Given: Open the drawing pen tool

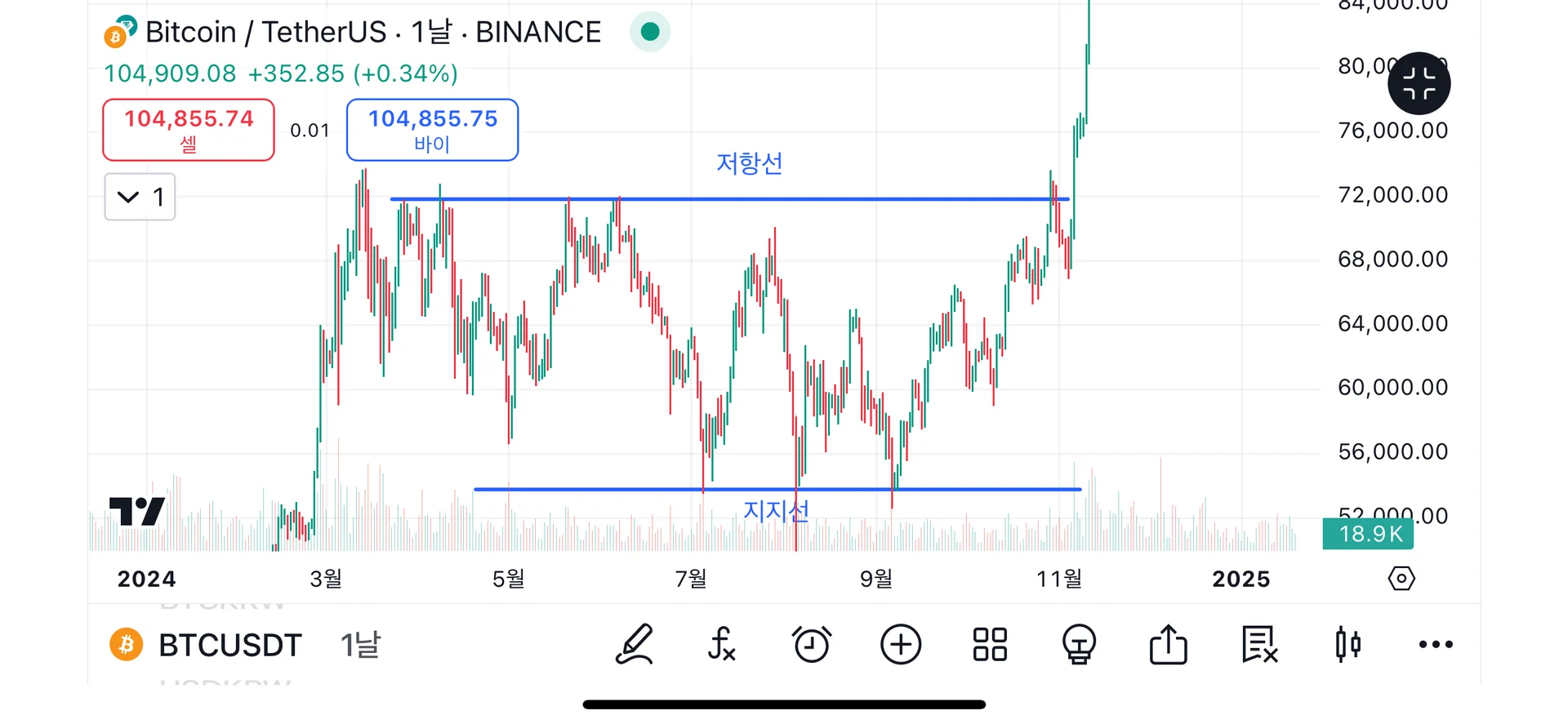Looking at the screenshot, I should [x=635, y=645].
